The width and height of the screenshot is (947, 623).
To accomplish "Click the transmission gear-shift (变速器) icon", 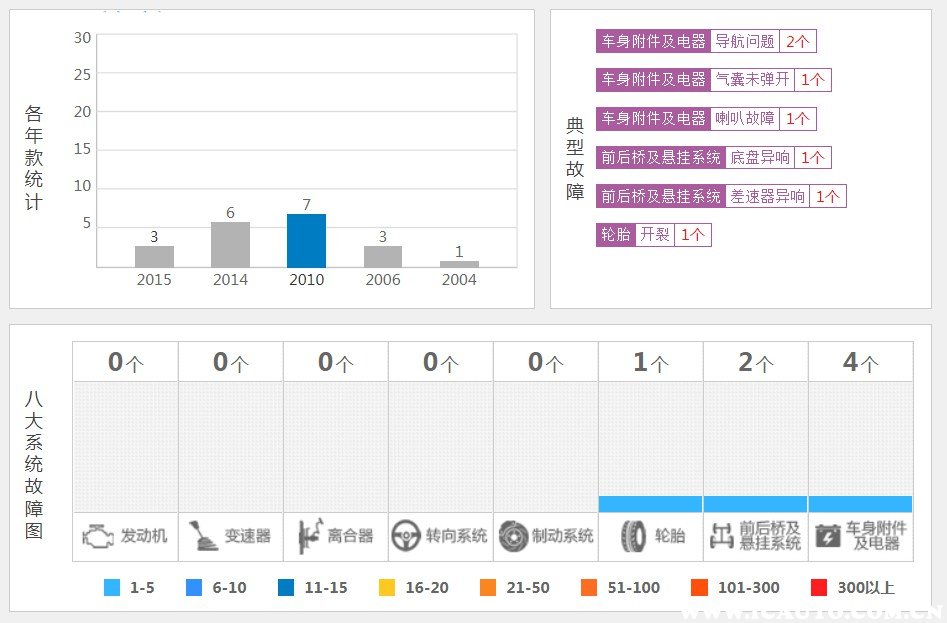I will pos(204,536).
